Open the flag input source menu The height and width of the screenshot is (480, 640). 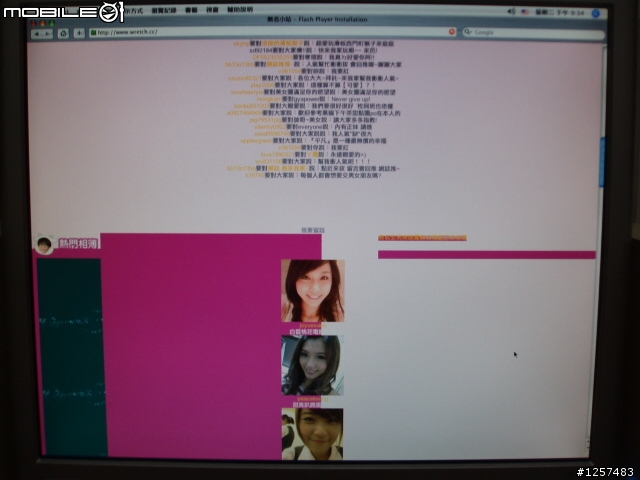(x=525, y=12)
